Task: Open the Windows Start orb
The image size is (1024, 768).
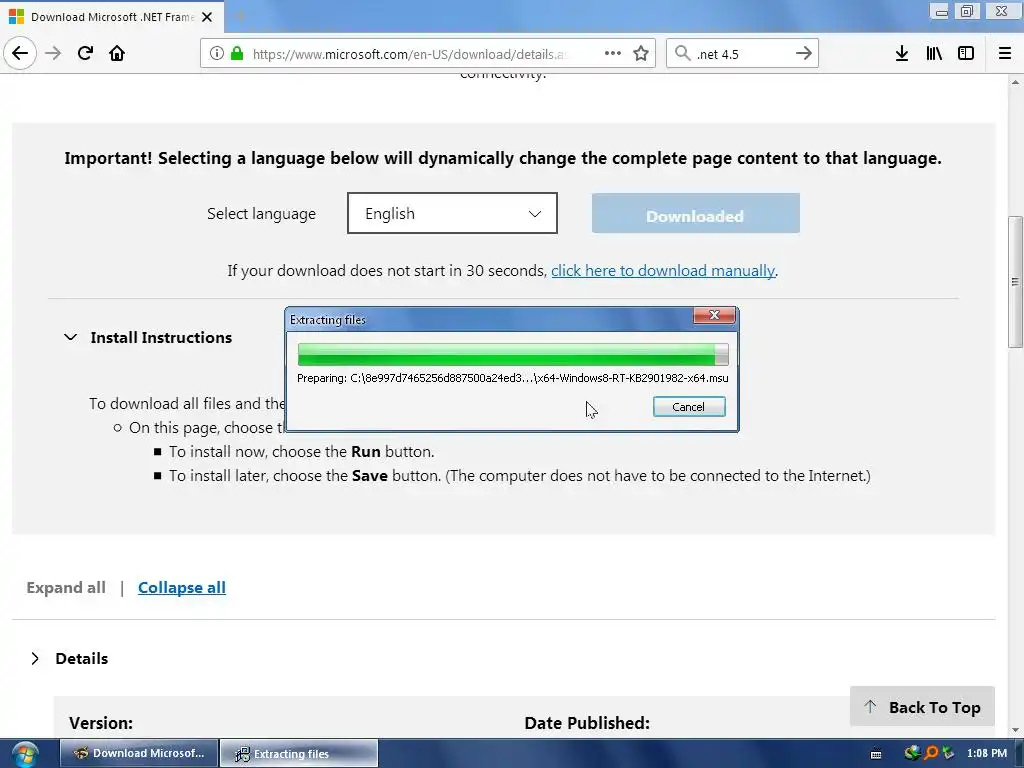Action: (x=25, y=754)
